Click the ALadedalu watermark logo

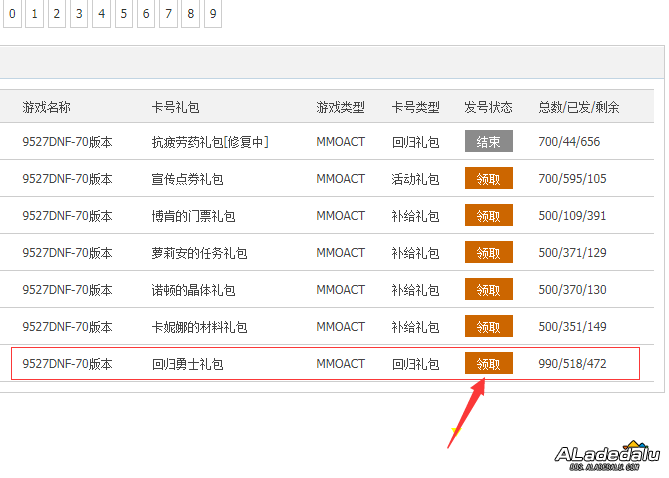608,457
